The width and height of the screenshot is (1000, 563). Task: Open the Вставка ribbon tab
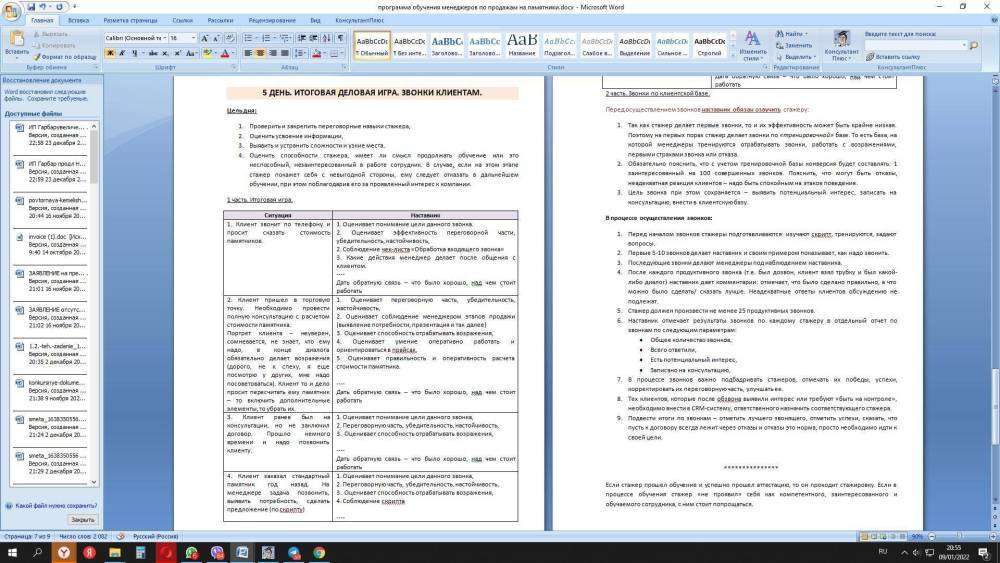(x=78, y=20)
